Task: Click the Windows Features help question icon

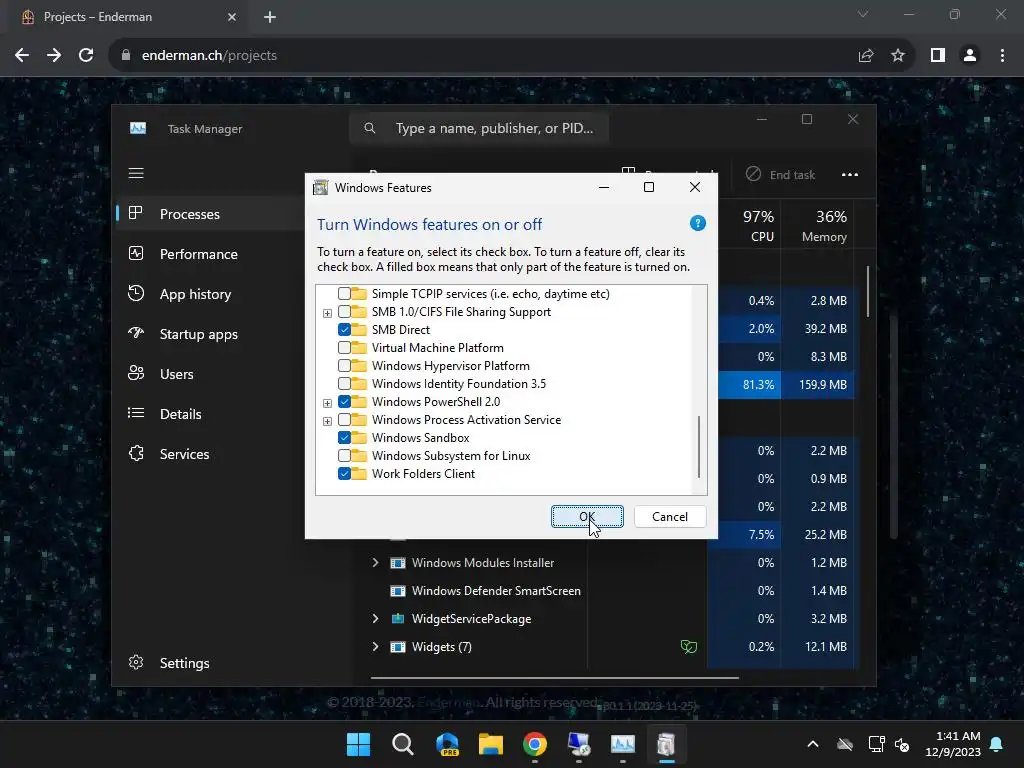Action: point(697,223)
